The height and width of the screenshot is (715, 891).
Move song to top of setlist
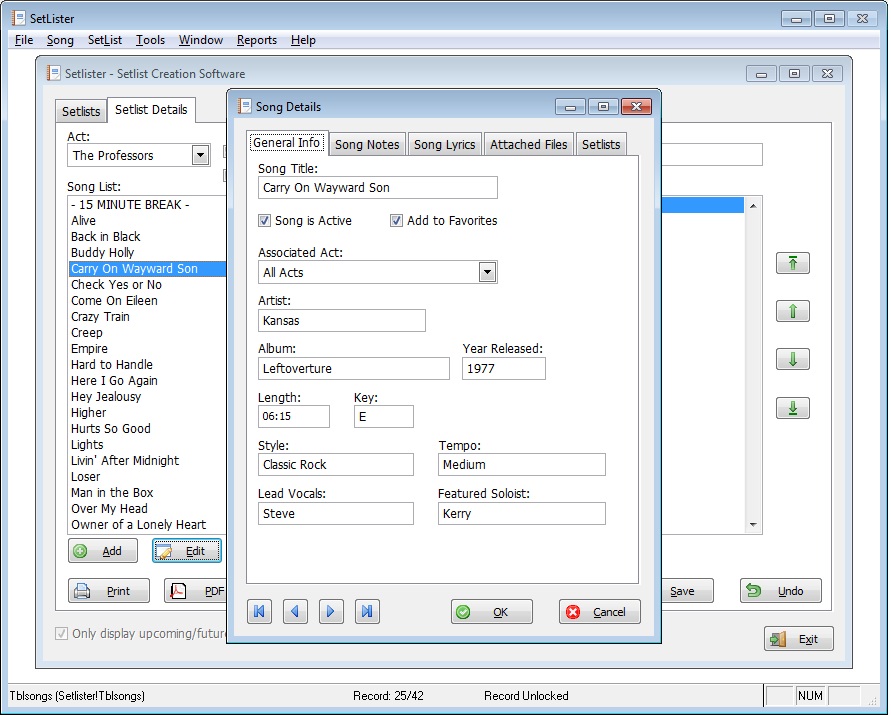click(793, 263)
